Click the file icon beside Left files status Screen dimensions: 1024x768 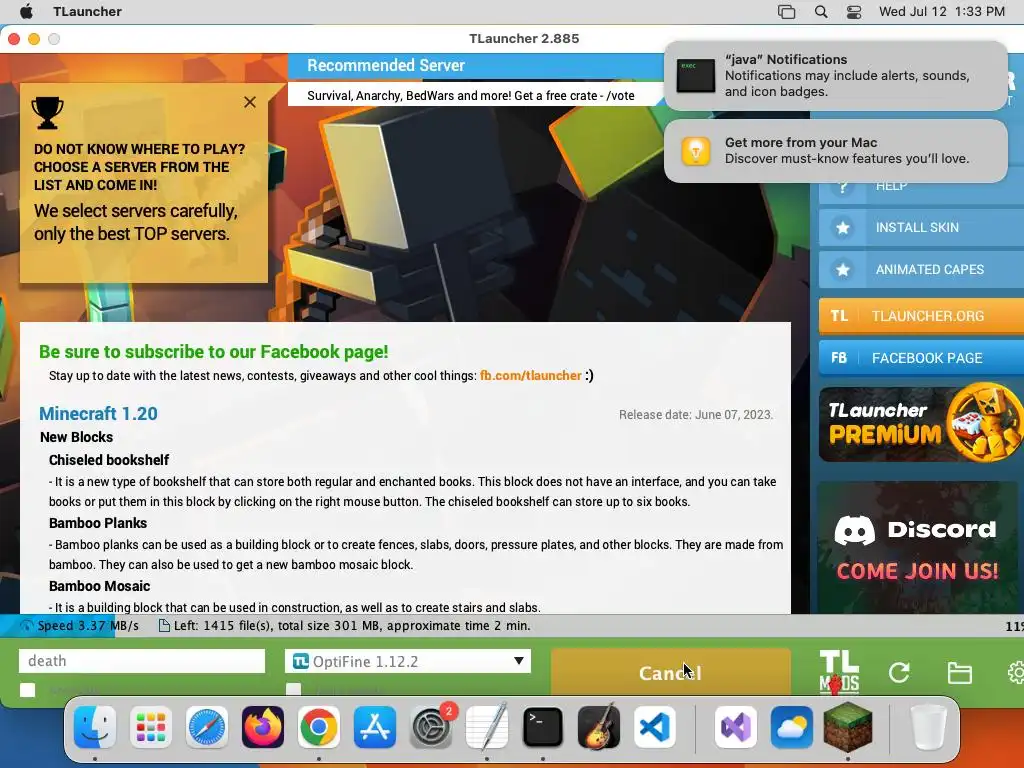pyautogui.click(x=165, y=626)
